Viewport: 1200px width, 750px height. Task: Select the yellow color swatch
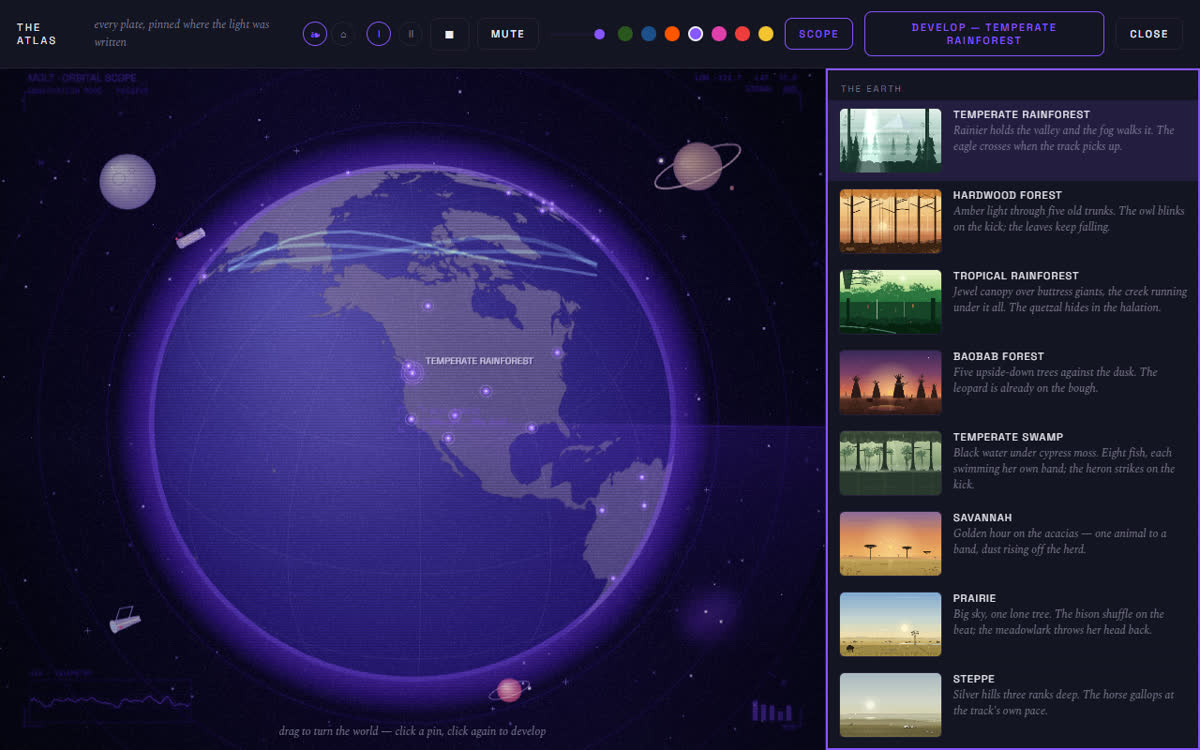coord(766,34)
